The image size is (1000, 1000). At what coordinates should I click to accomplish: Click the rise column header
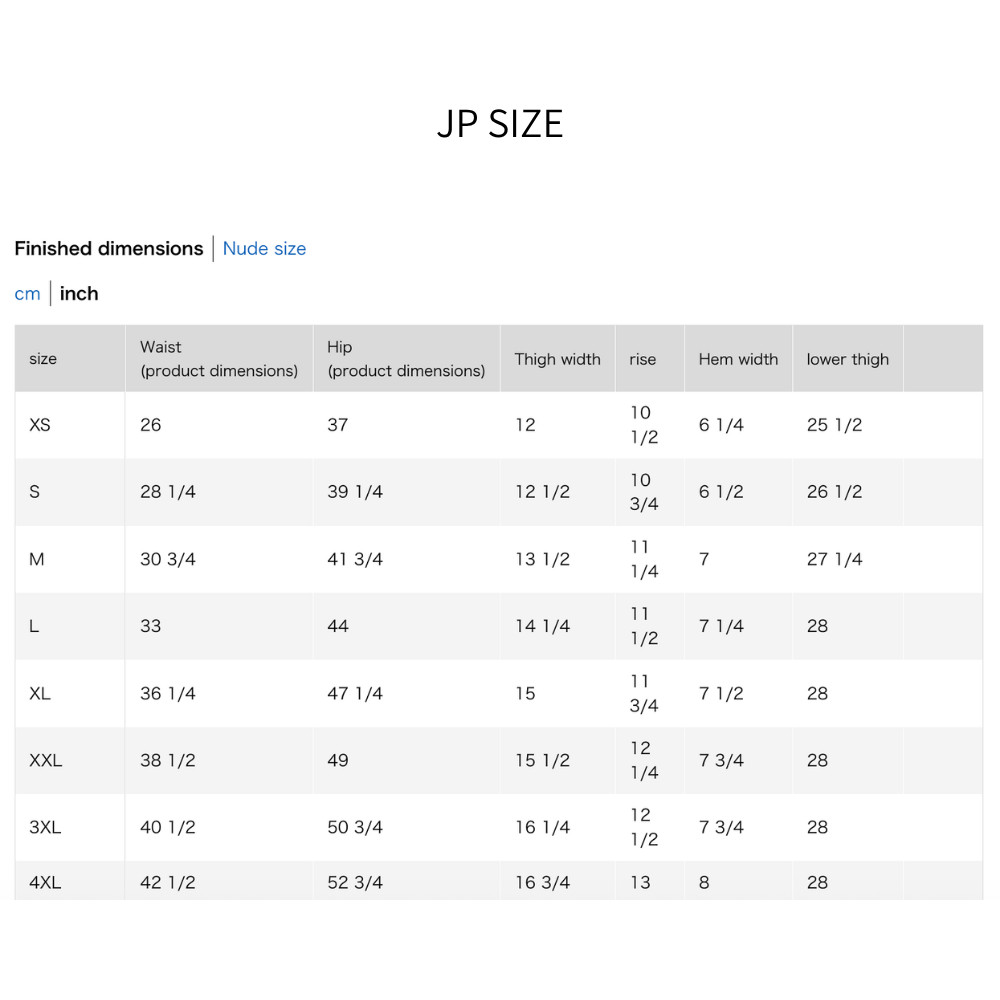(642, 360)
